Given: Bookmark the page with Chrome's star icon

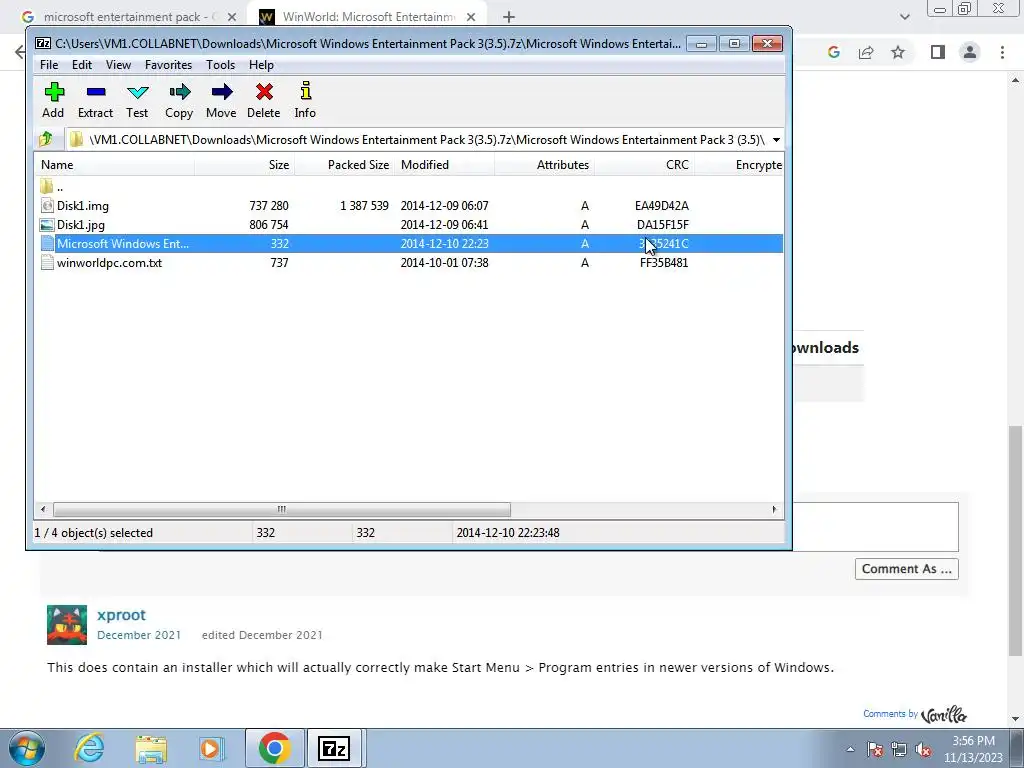Looking at the screenshot, I should tap(898, 52).
